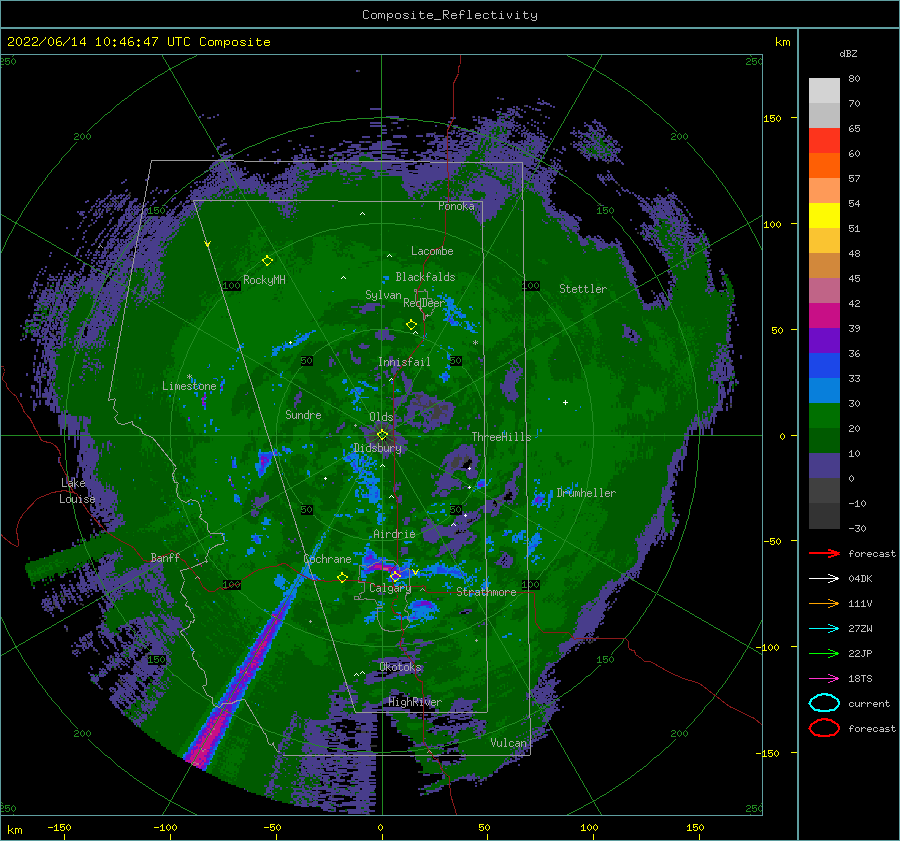Click the red forecast ellipse icon
900x841 pixels.
(x=824, y=728)
